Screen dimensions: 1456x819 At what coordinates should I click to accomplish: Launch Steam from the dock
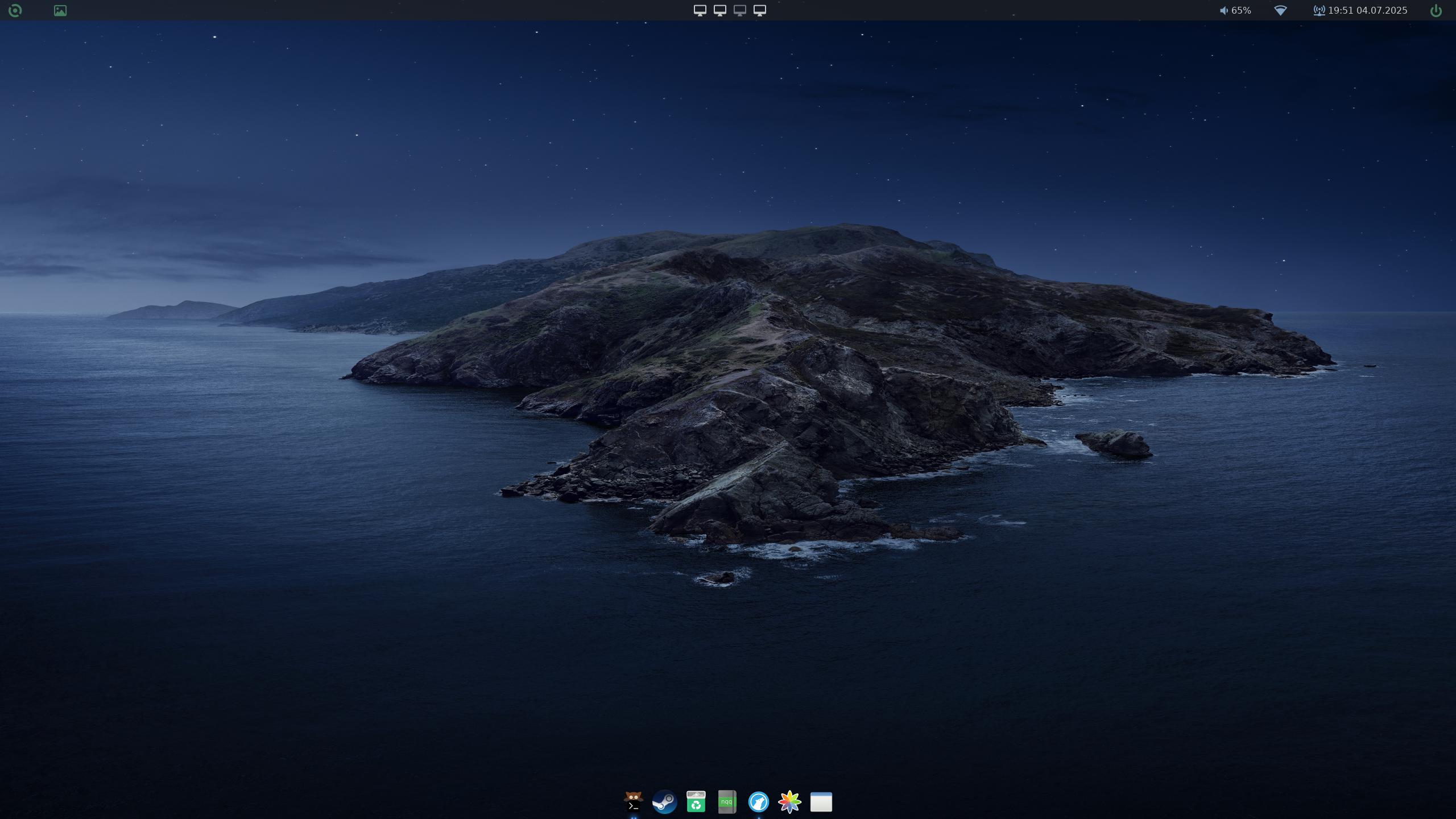[x=664, y=802]
